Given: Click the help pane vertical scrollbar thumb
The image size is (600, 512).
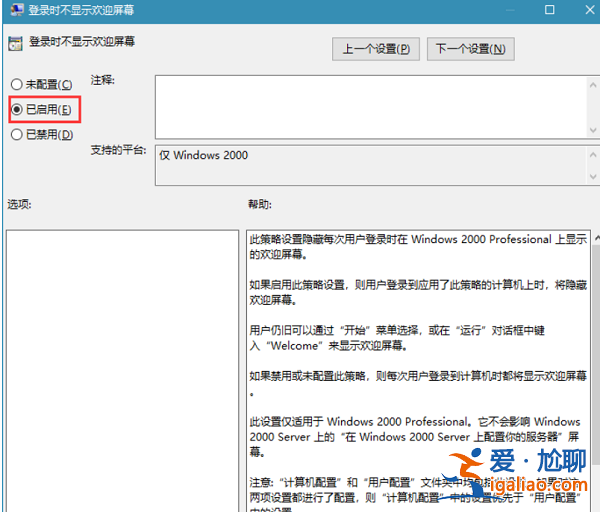Looking at the screenshot, I should coord(596,354).
